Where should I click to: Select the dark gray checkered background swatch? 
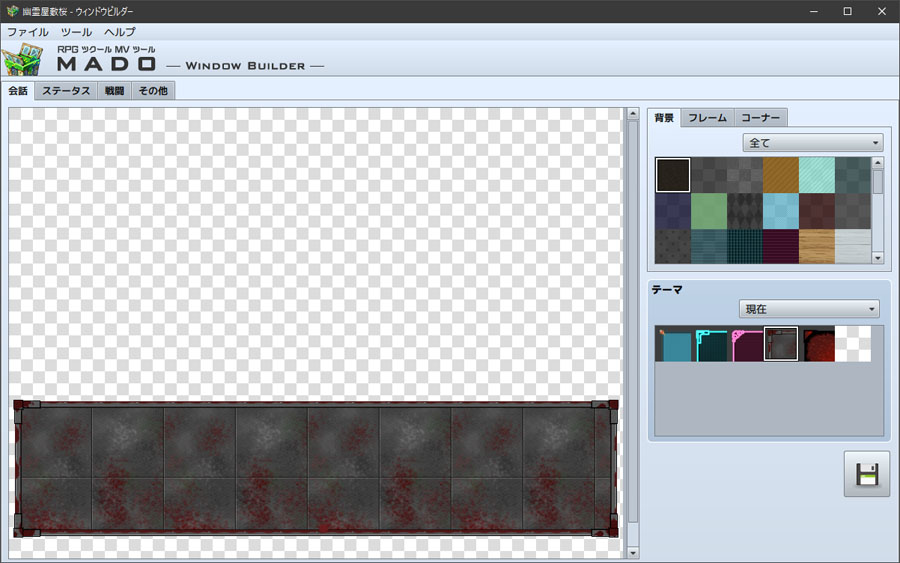click(x=709, y=175)
